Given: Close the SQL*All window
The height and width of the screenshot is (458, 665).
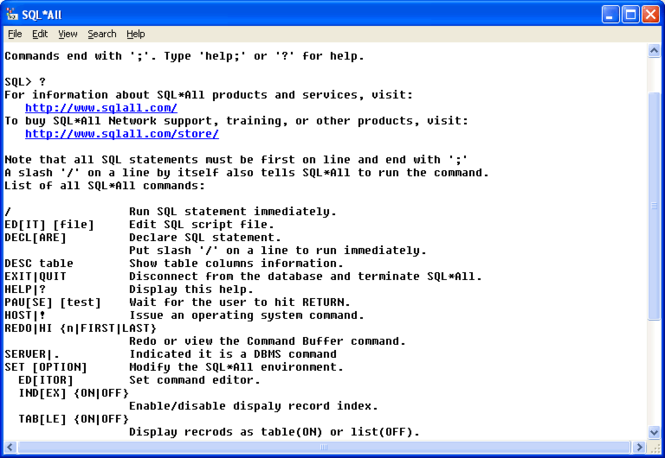Looking at the screenshot, I should pos(651,14).
